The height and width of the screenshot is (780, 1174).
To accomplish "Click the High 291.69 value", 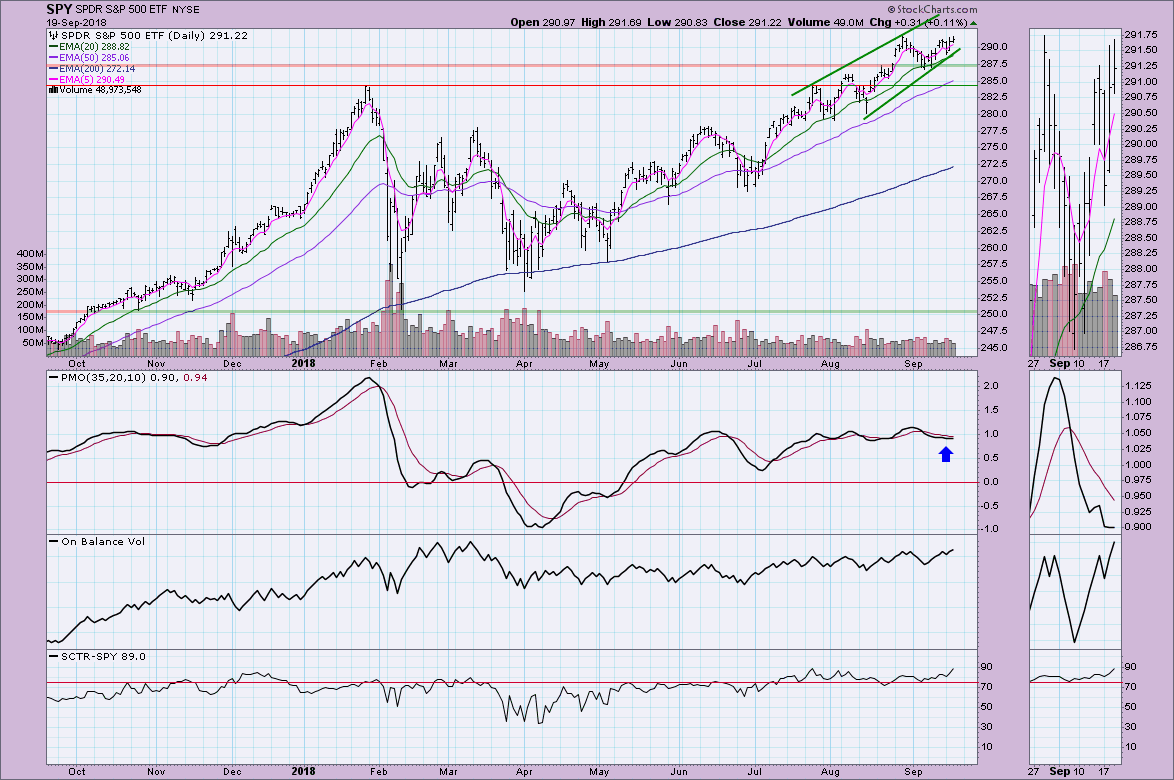I will tap(611, 22).
